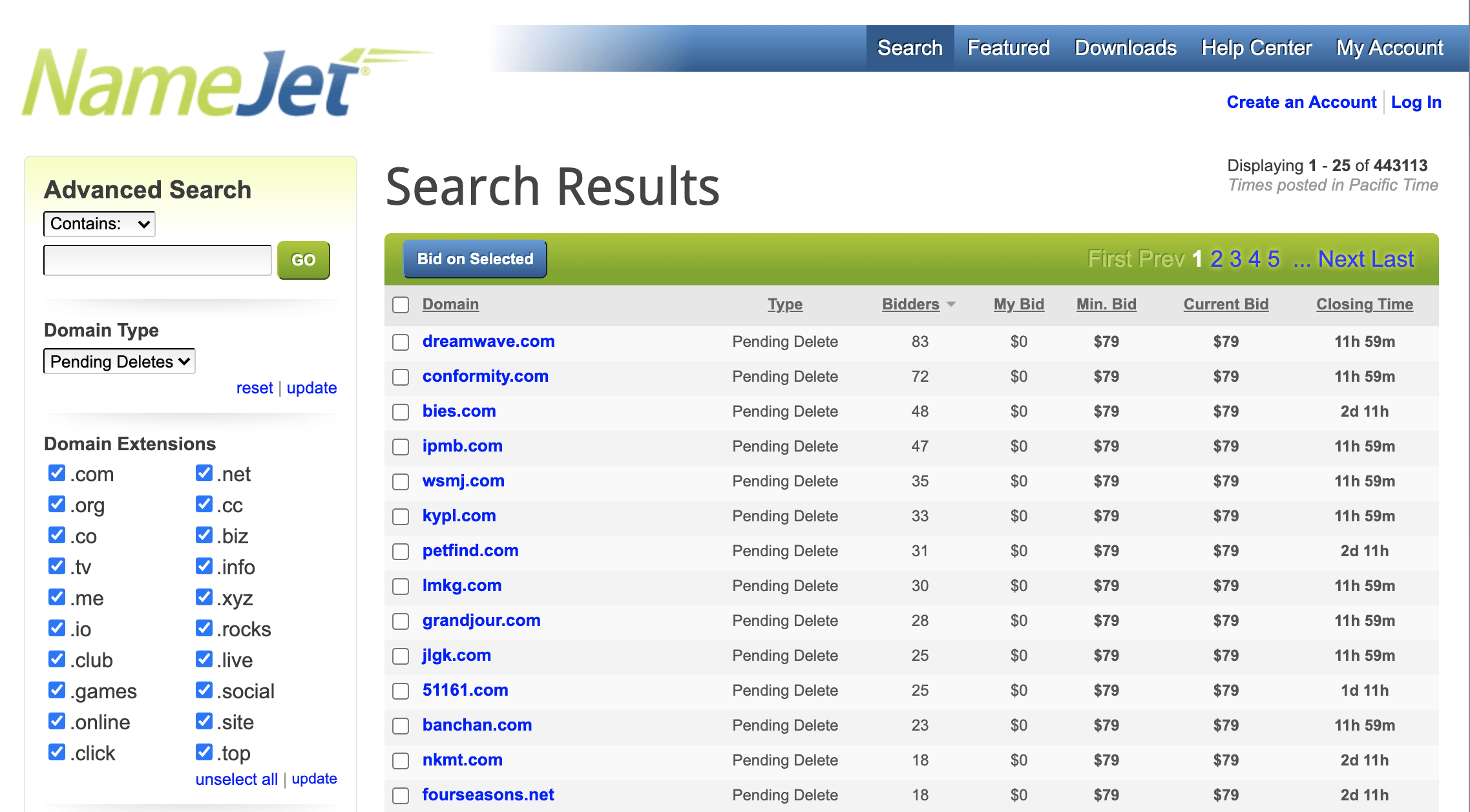The height and width of the screenshot is (812, 1470).
Task: Select the conformity.com row checkbox
Action: click(401, 377)
